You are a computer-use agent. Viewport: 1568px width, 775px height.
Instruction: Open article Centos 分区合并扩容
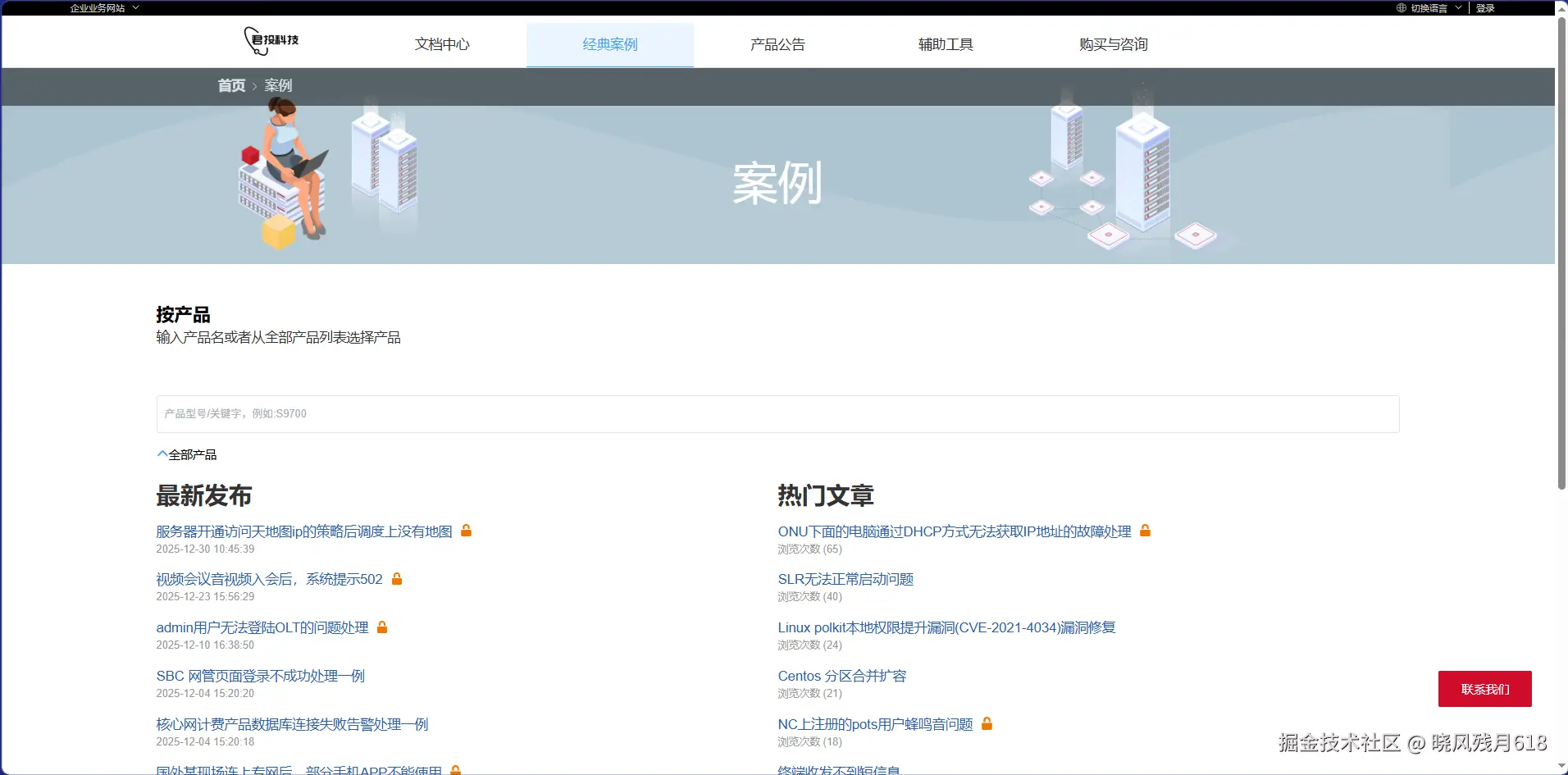842,676
